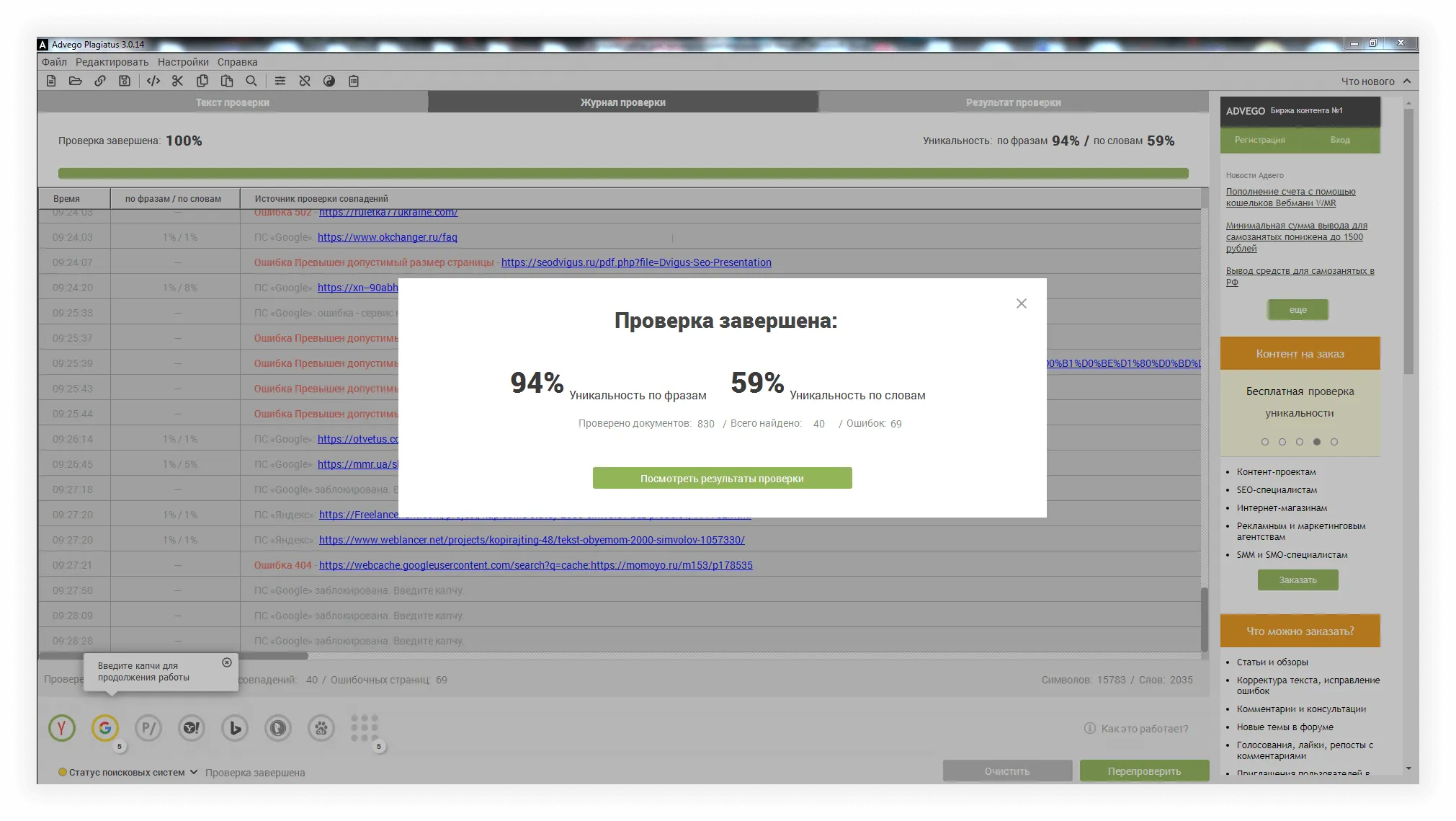Close the 'Проверка завершена' dialog

point(1022,303)
